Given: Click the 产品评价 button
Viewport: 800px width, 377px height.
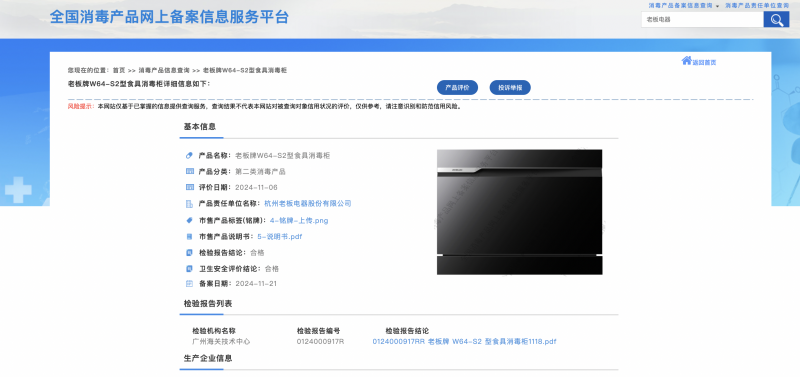Looking at the screenshot, I should tap(457, 88).
